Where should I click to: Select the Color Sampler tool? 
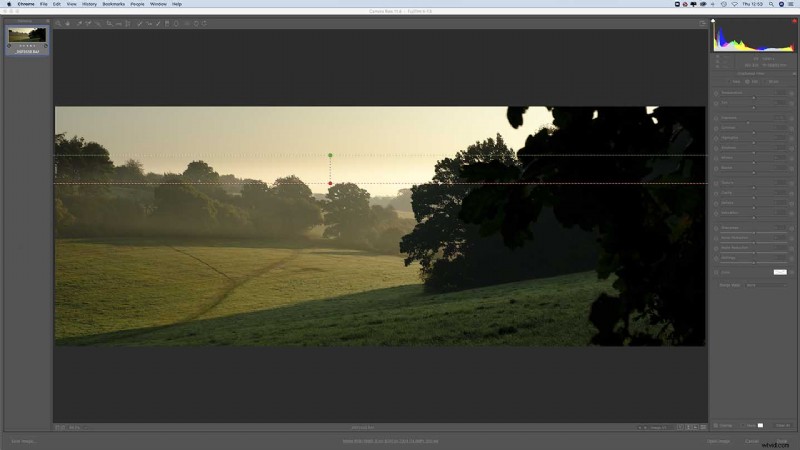(x=88, y=23)
